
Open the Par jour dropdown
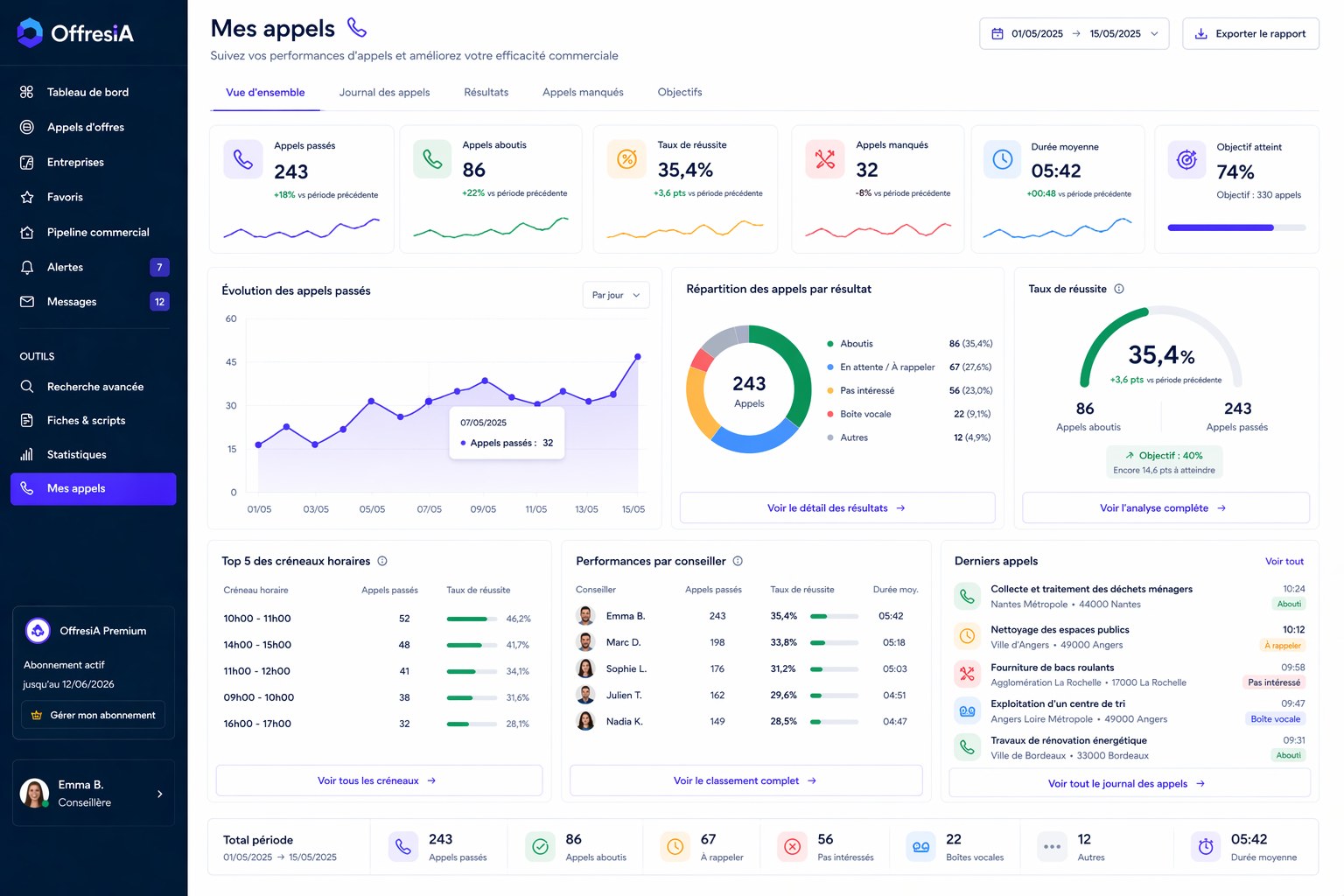point(616,295)
